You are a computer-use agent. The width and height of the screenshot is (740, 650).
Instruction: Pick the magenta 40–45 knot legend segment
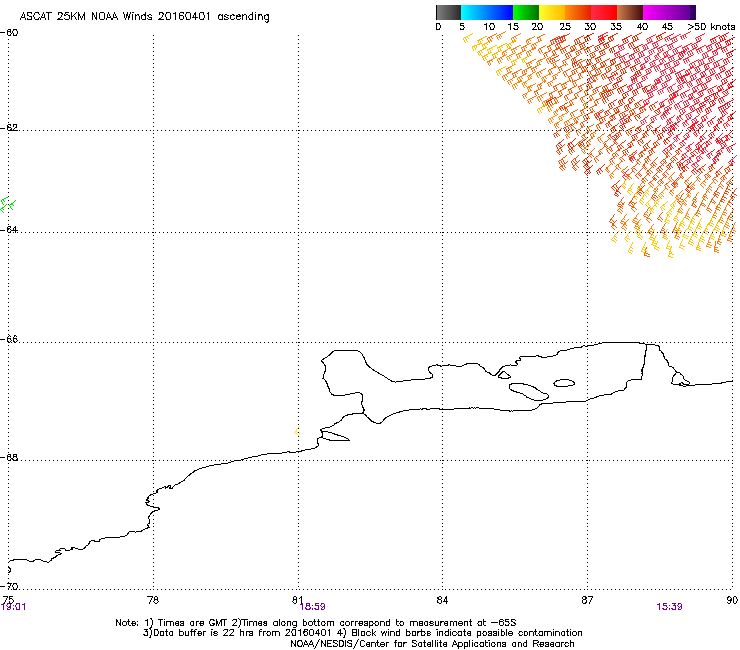tap(656, 12)
